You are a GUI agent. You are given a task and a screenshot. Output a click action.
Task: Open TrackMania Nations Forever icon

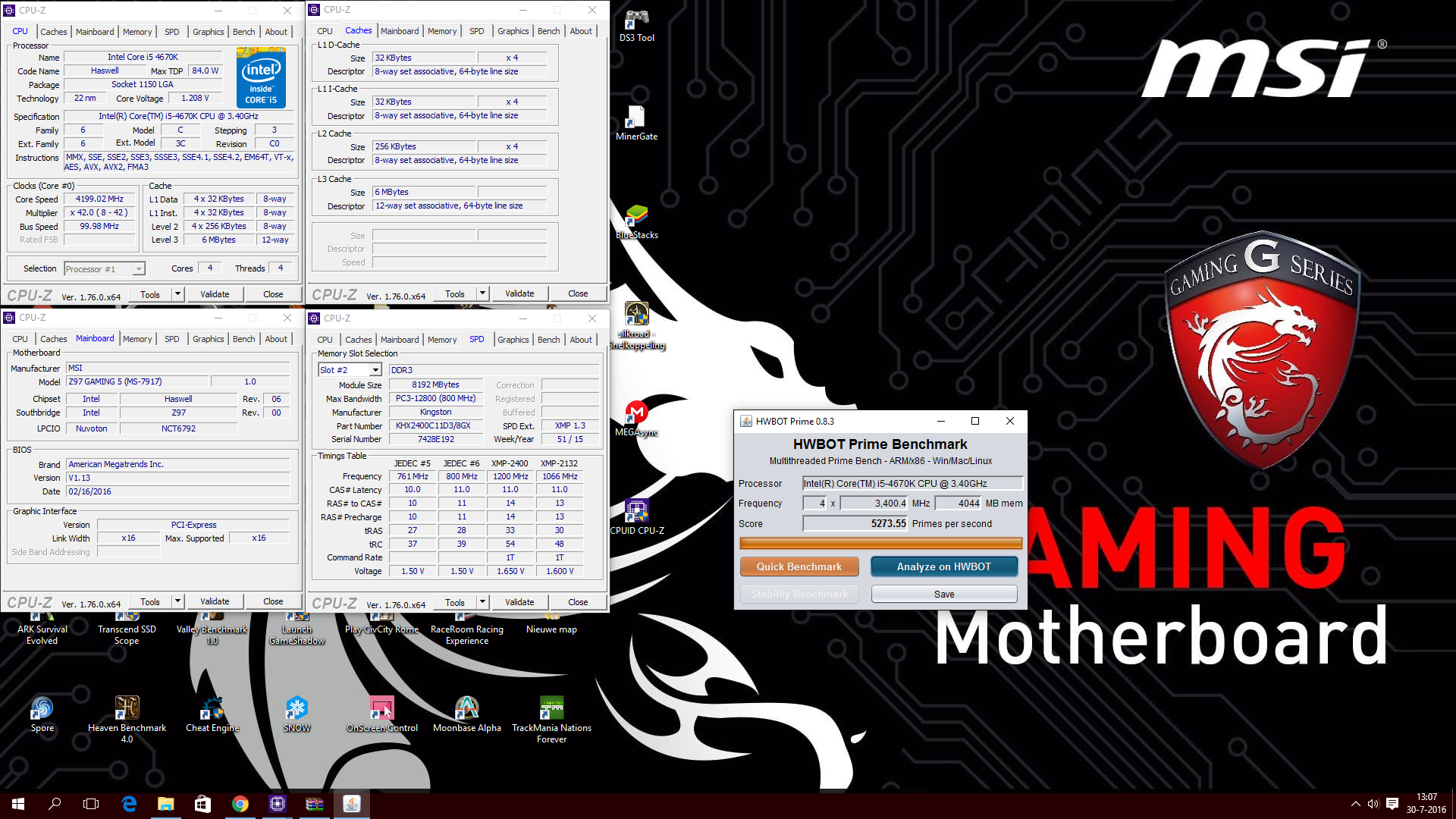(551, 719)
